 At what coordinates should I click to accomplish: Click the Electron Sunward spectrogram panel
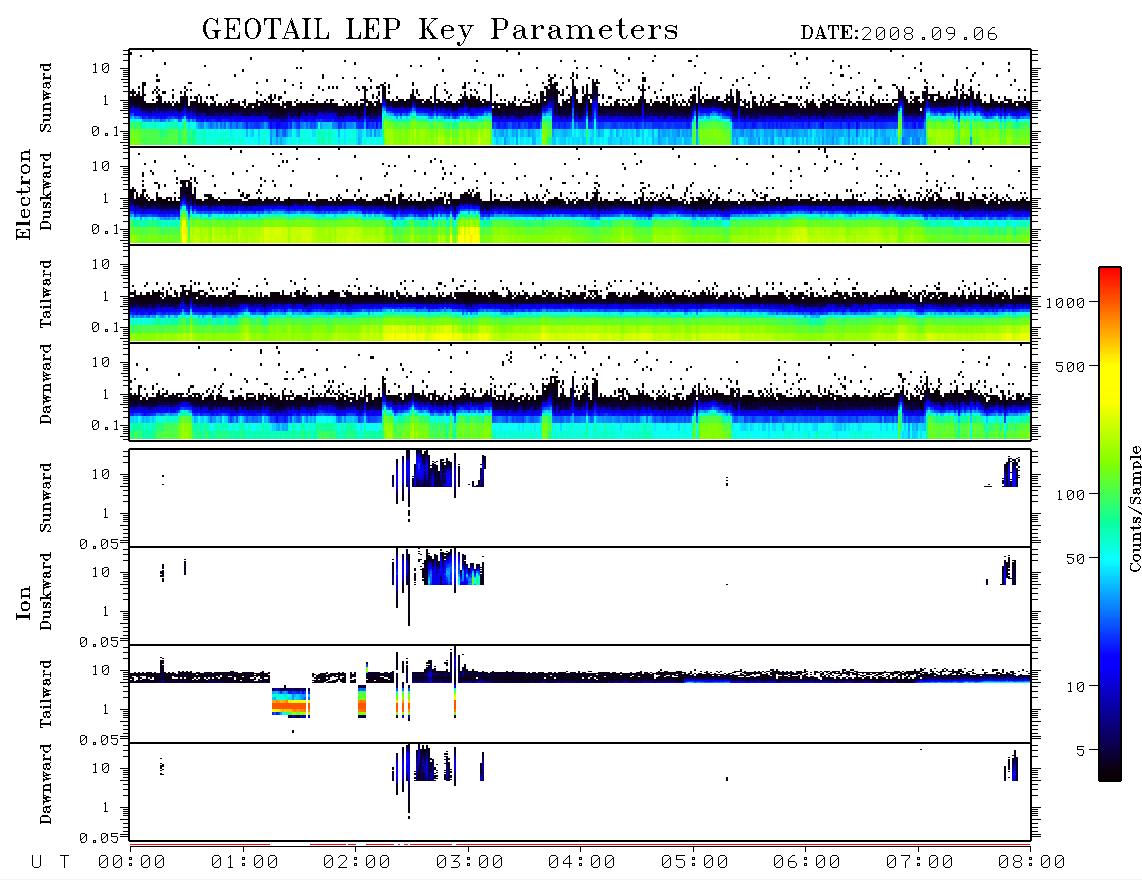580,98
